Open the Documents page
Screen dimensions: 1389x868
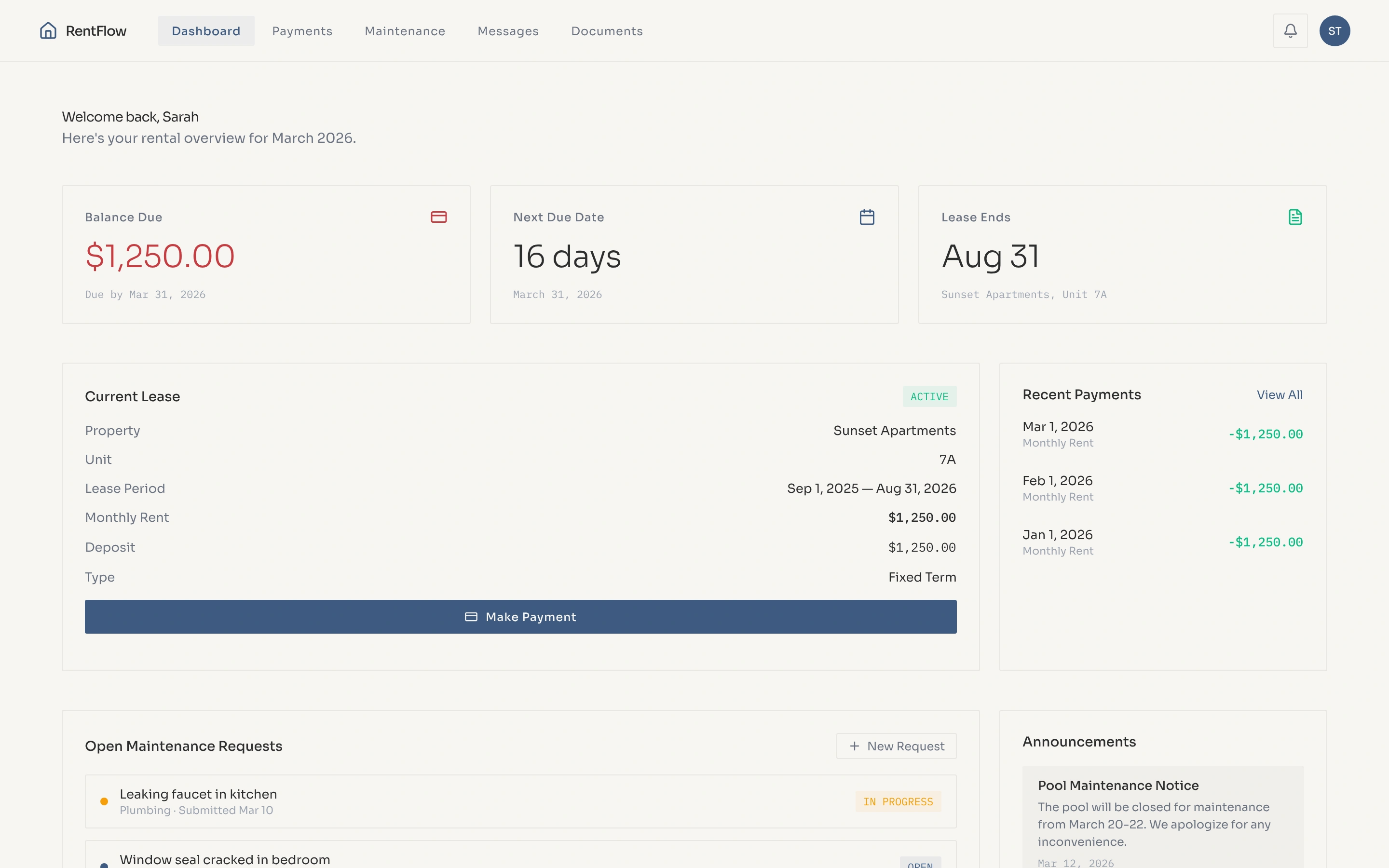(607, 30)
